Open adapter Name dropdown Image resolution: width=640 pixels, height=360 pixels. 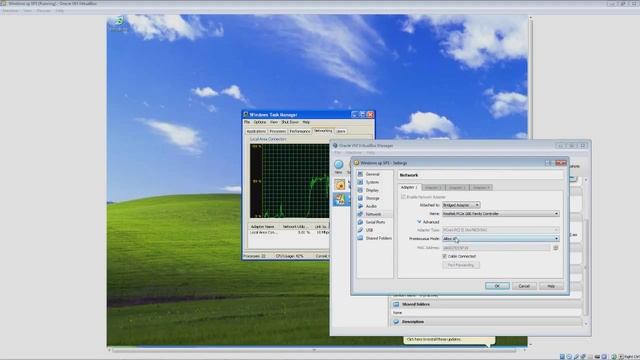(x=501, y=213)
